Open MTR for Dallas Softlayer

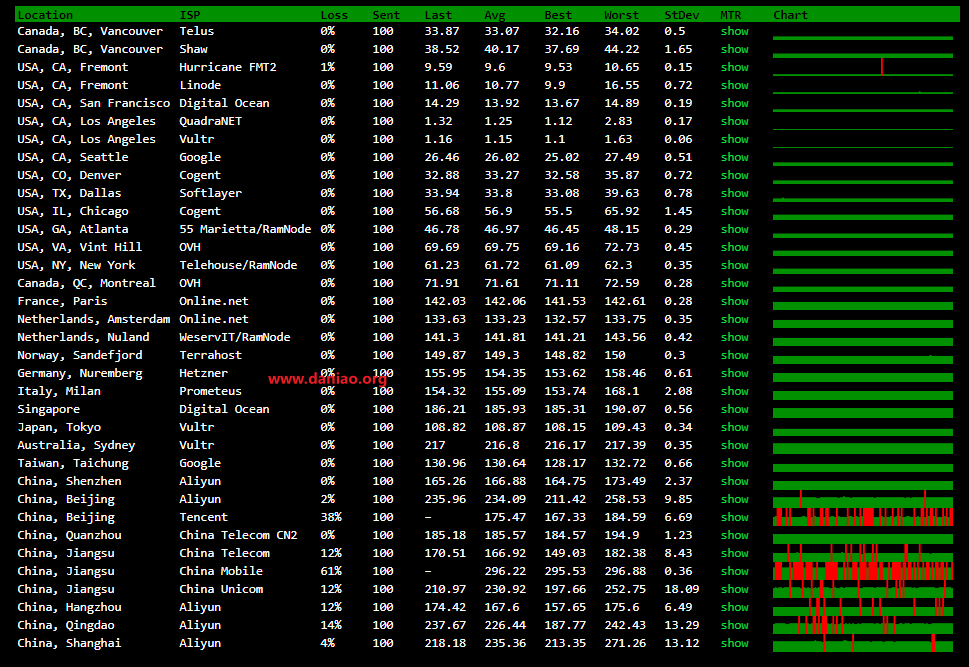[x=734, y=193]
